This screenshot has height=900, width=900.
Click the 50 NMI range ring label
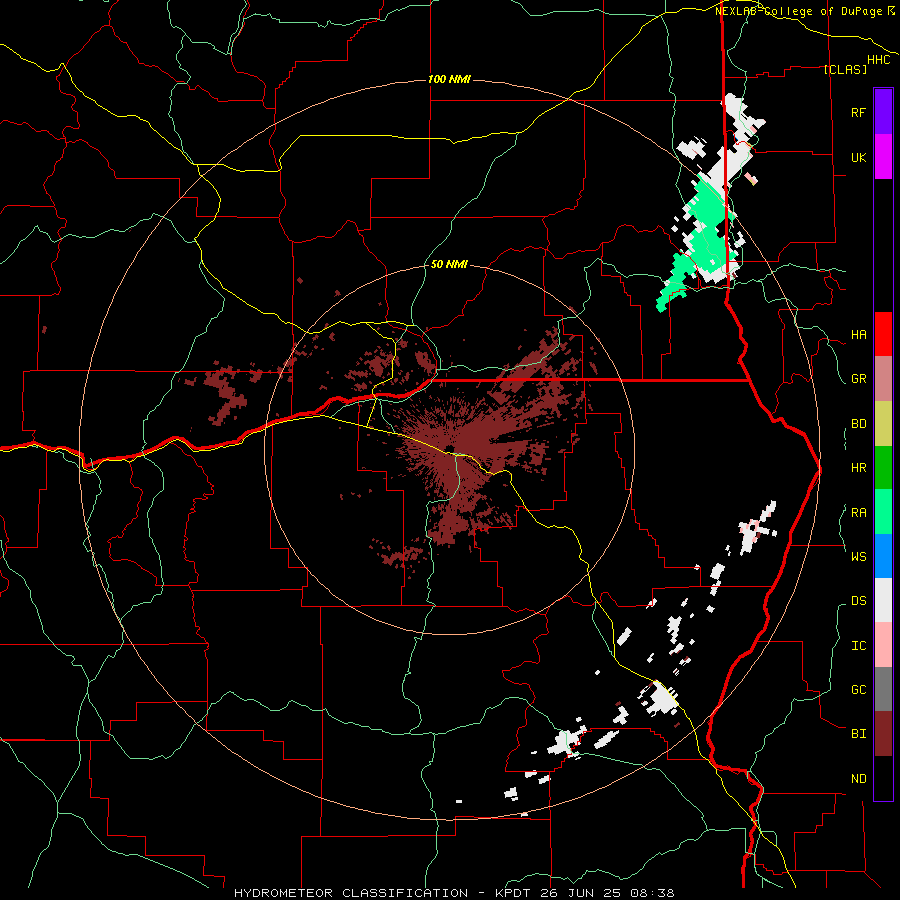pyautogui.click(x=449, y=264)
